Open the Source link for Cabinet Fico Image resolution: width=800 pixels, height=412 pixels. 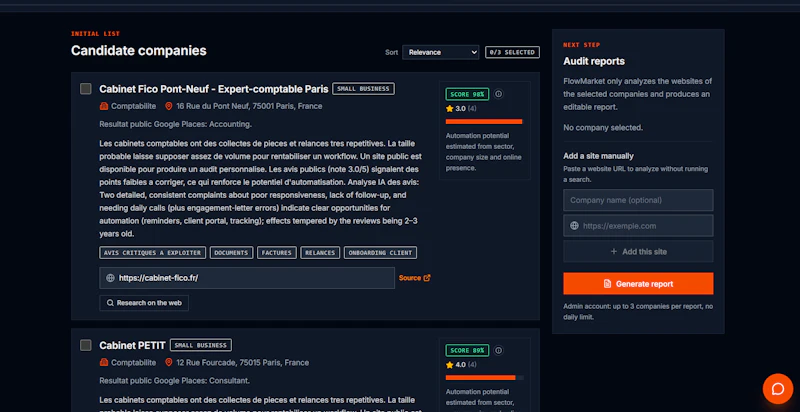[414, 278]
